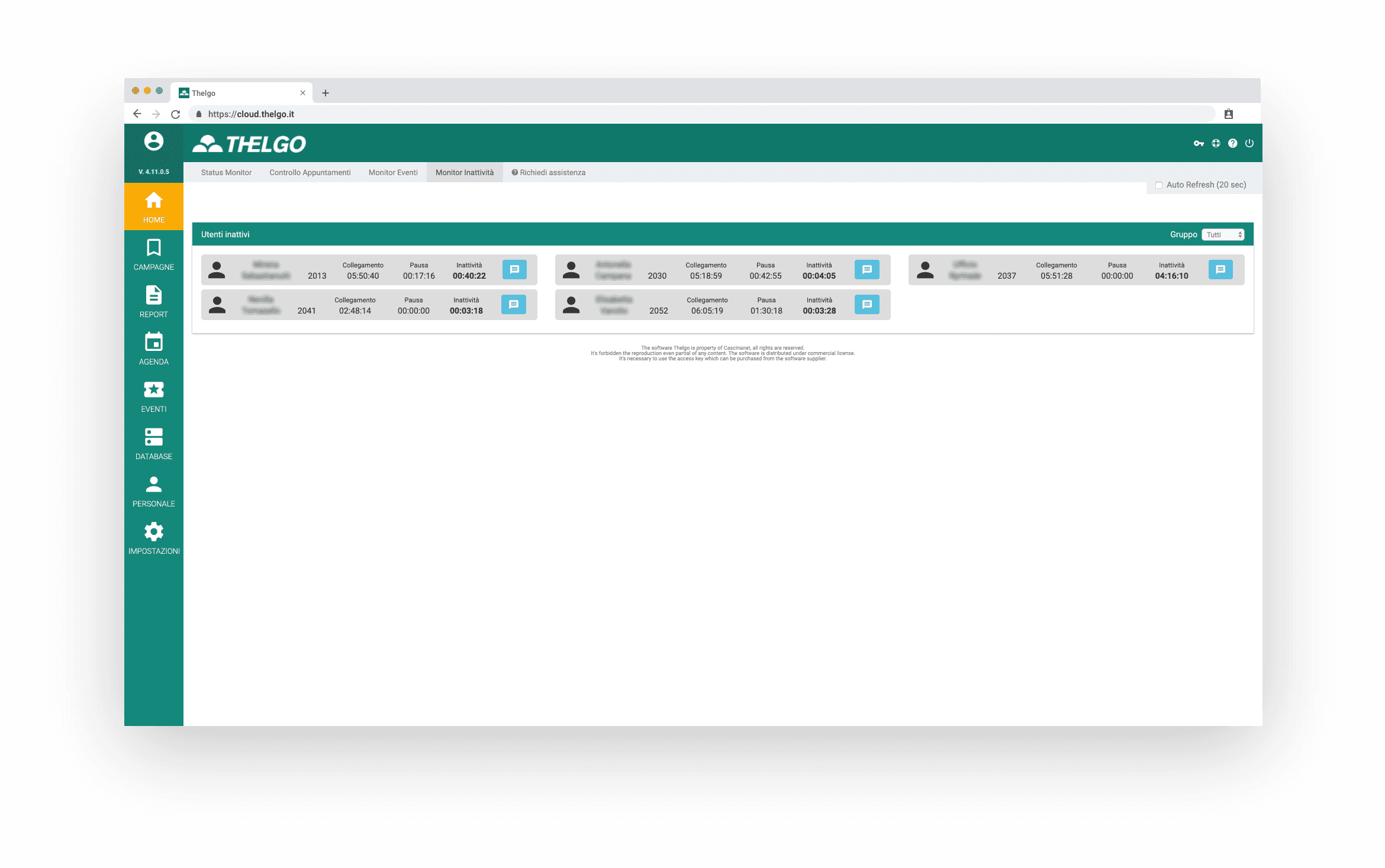Click the Collegamento time 05:18:59
This screenshot has width=1385, height=868.
[x=706, y=276]
